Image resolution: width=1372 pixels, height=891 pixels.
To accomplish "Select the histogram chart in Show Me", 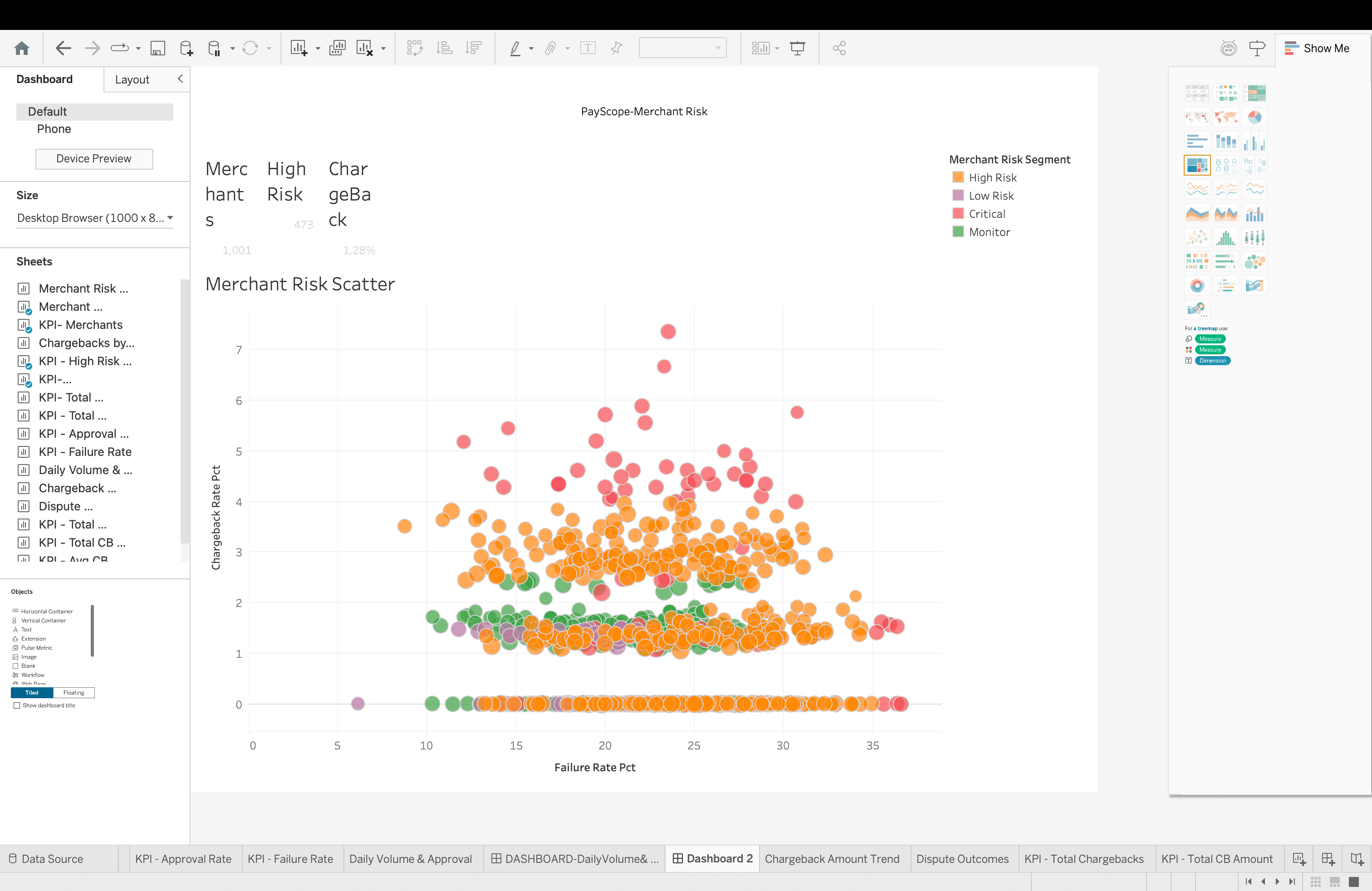I will [1225, 237].
